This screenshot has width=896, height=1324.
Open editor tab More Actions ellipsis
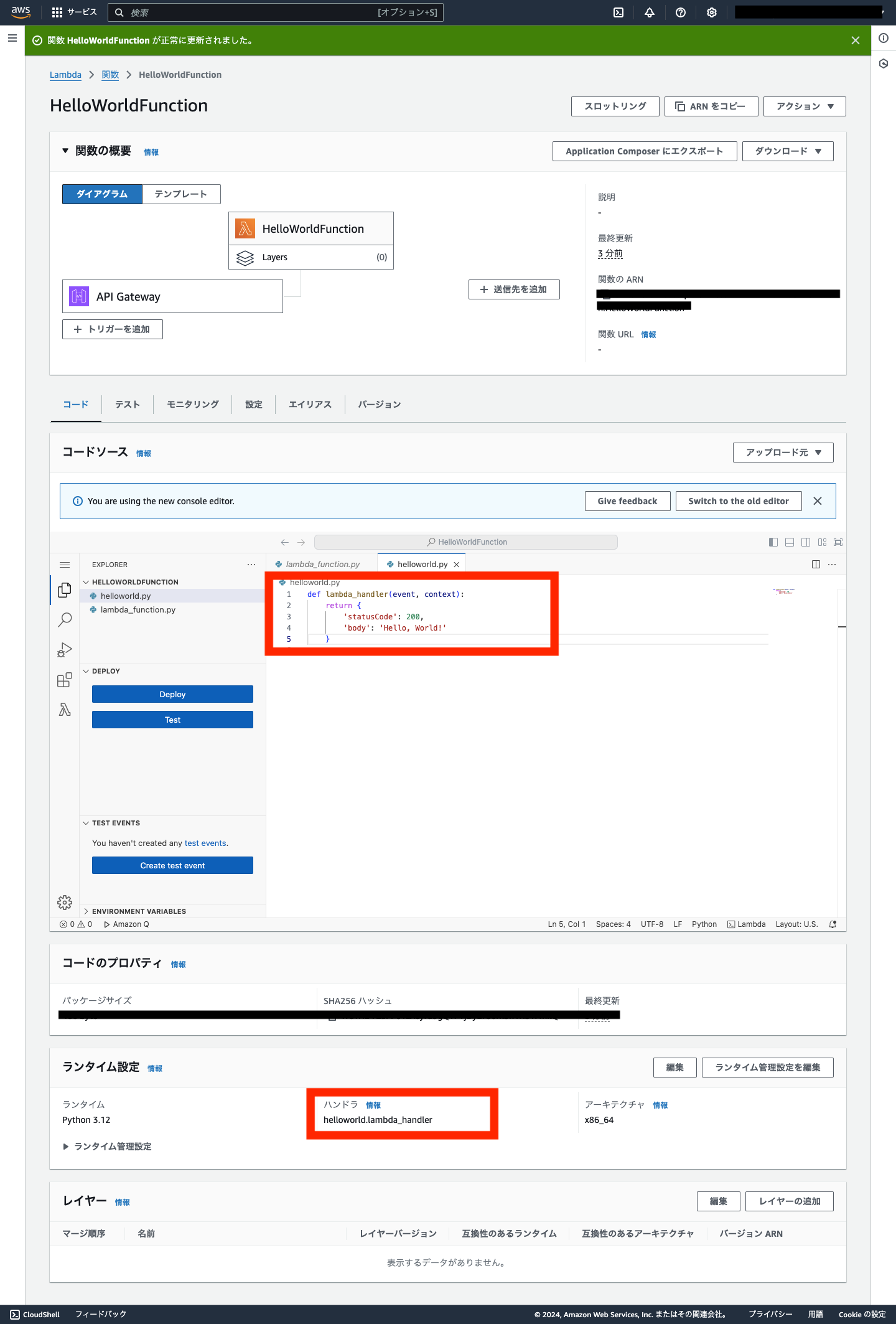coord(832,564)
